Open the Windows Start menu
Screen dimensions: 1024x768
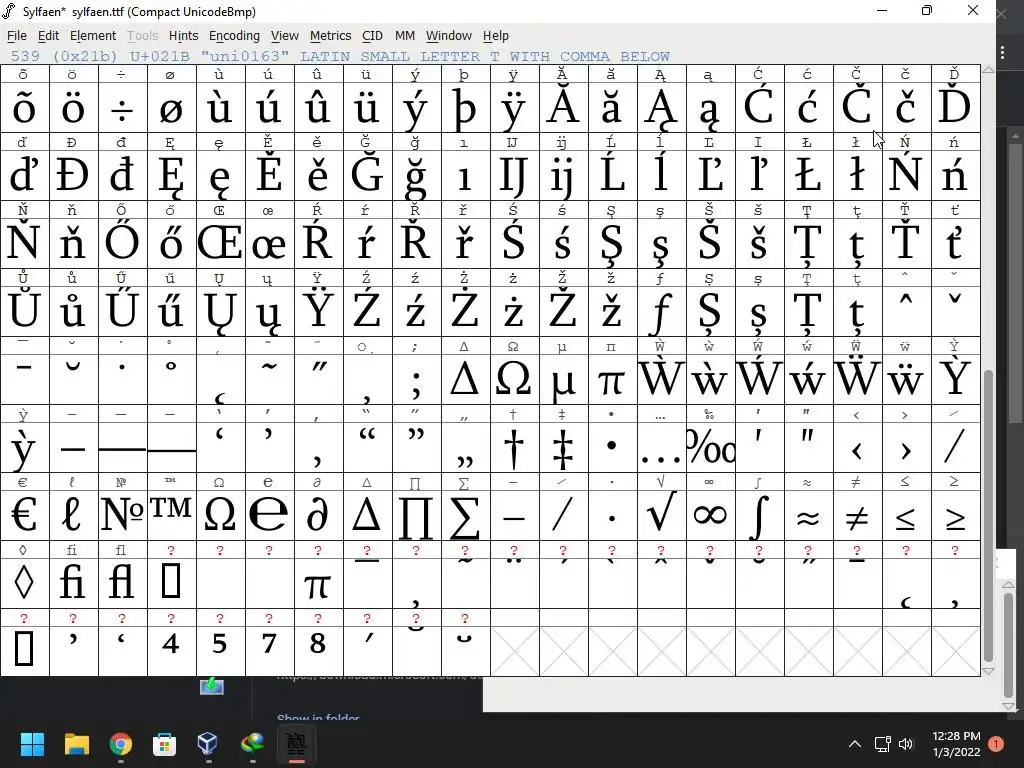point(33,743)
